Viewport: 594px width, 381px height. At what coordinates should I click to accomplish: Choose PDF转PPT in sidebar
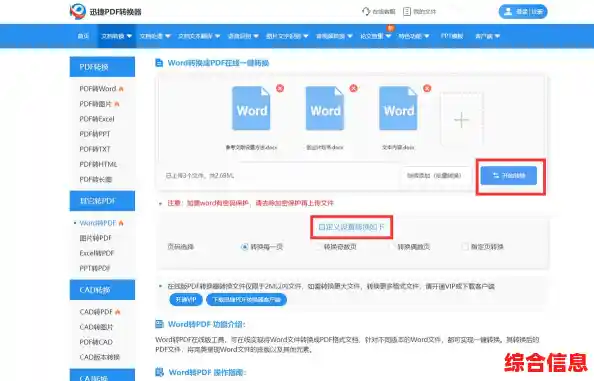[95, 134]
